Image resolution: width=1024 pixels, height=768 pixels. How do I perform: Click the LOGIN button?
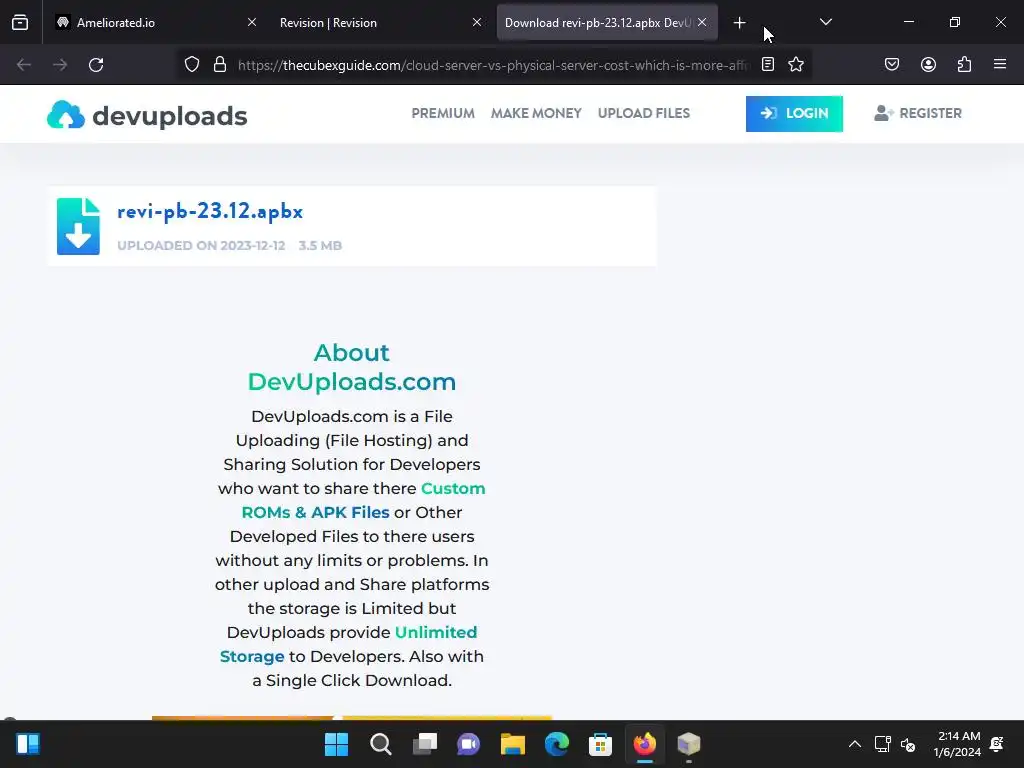pyautogui.click(x=794, y=114)
